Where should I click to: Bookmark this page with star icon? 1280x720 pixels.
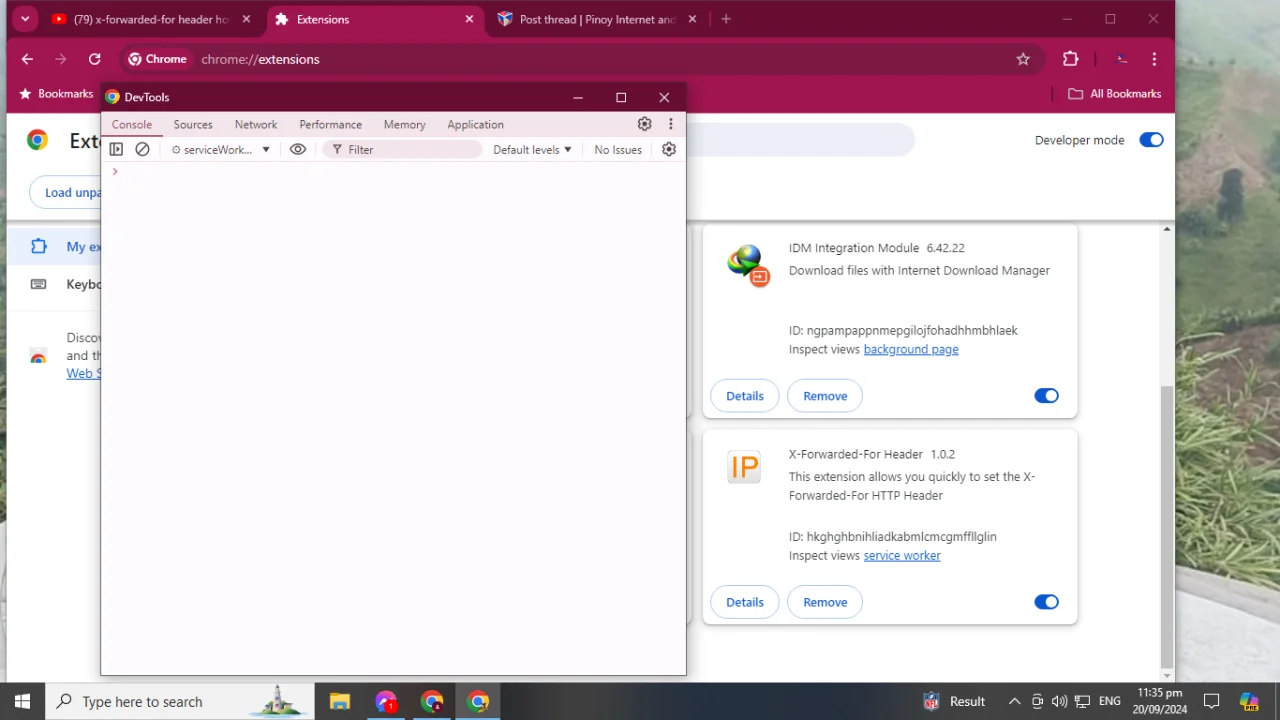tap(1023, 59)
